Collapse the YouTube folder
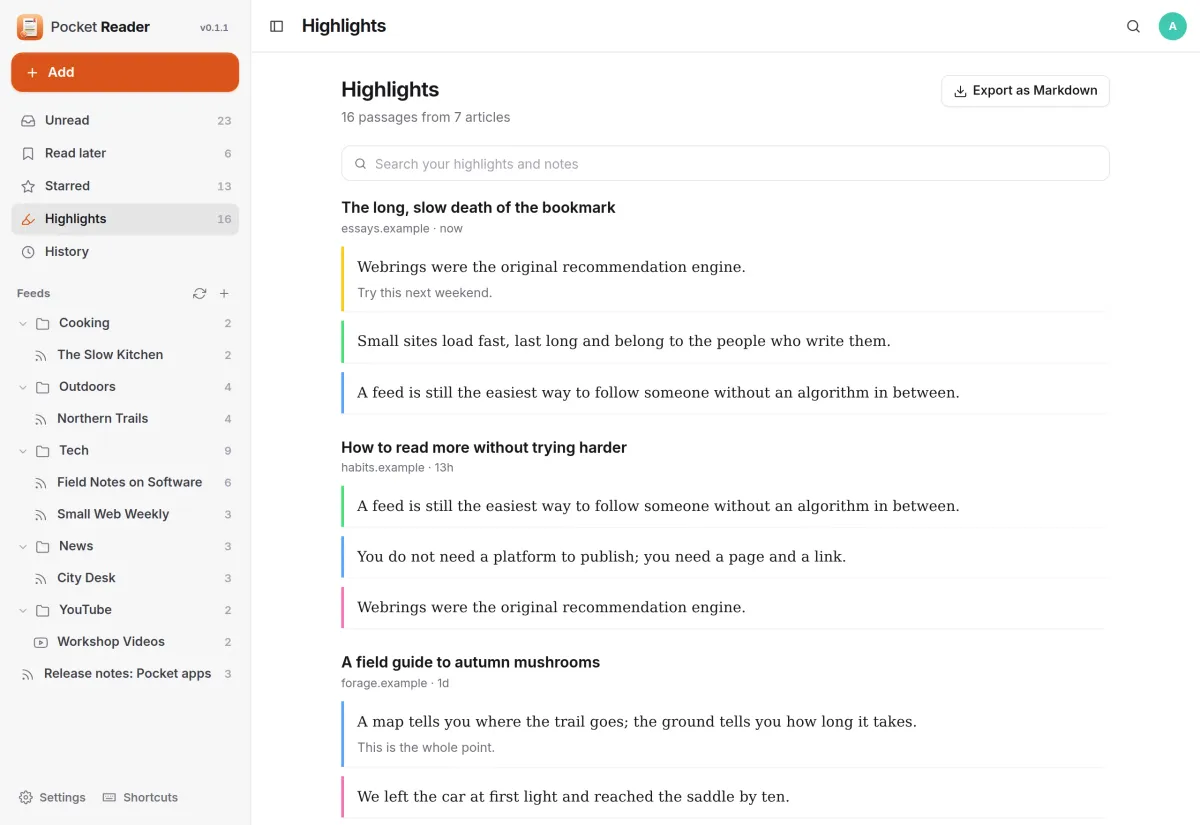The height and width of the screenshot is (825, 1200). tap(23, 610)
